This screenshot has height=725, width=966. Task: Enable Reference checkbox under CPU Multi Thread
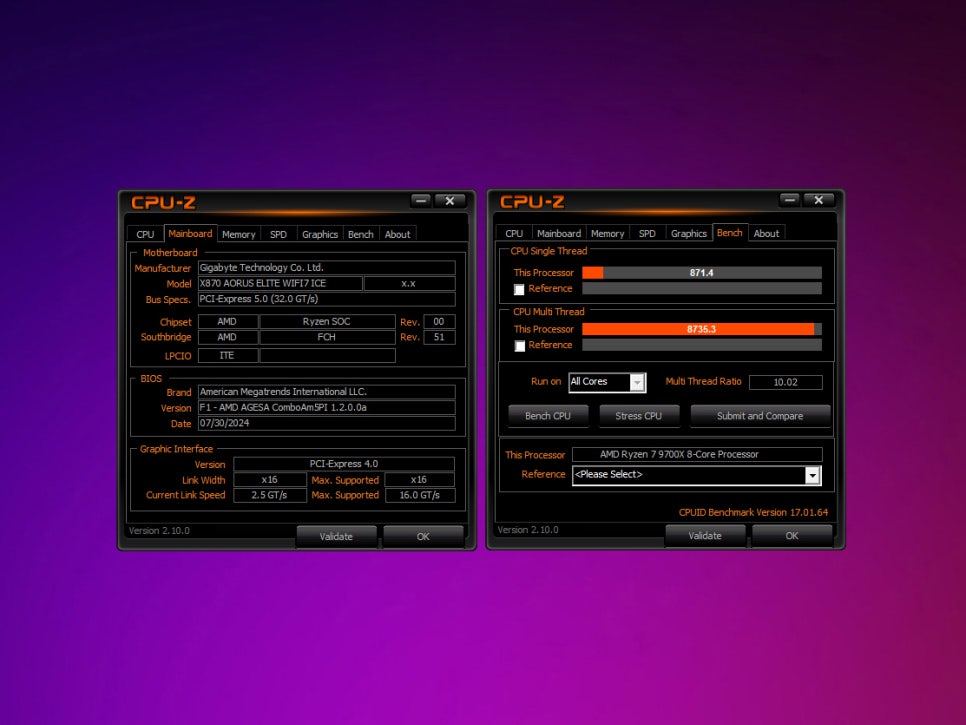[x=520, y=346]
